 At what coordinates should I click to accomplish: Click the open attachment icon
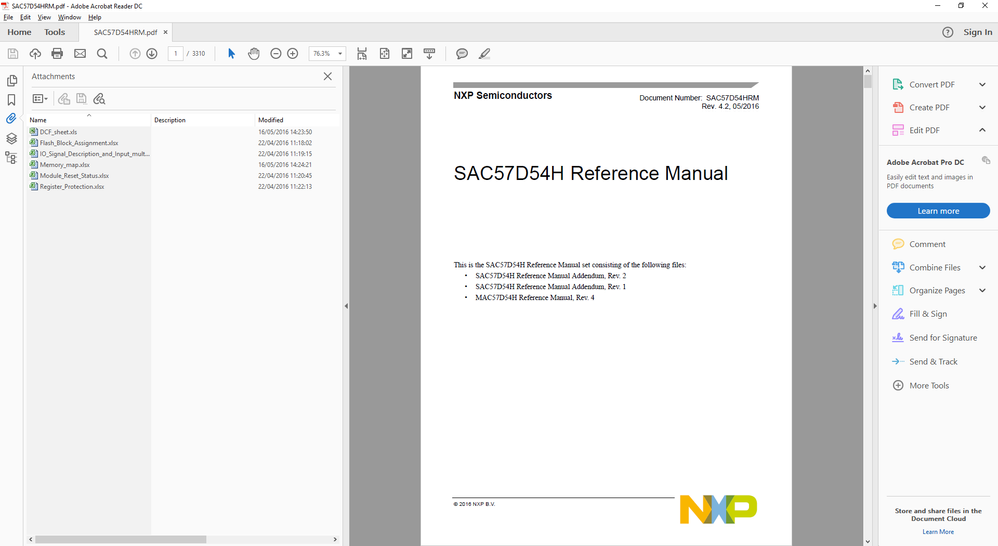point(64,99)
